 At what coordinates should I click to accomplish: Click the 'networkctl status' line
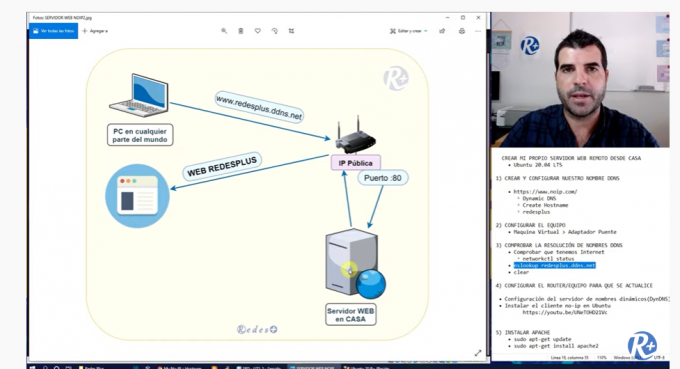(x=548, y=259)
